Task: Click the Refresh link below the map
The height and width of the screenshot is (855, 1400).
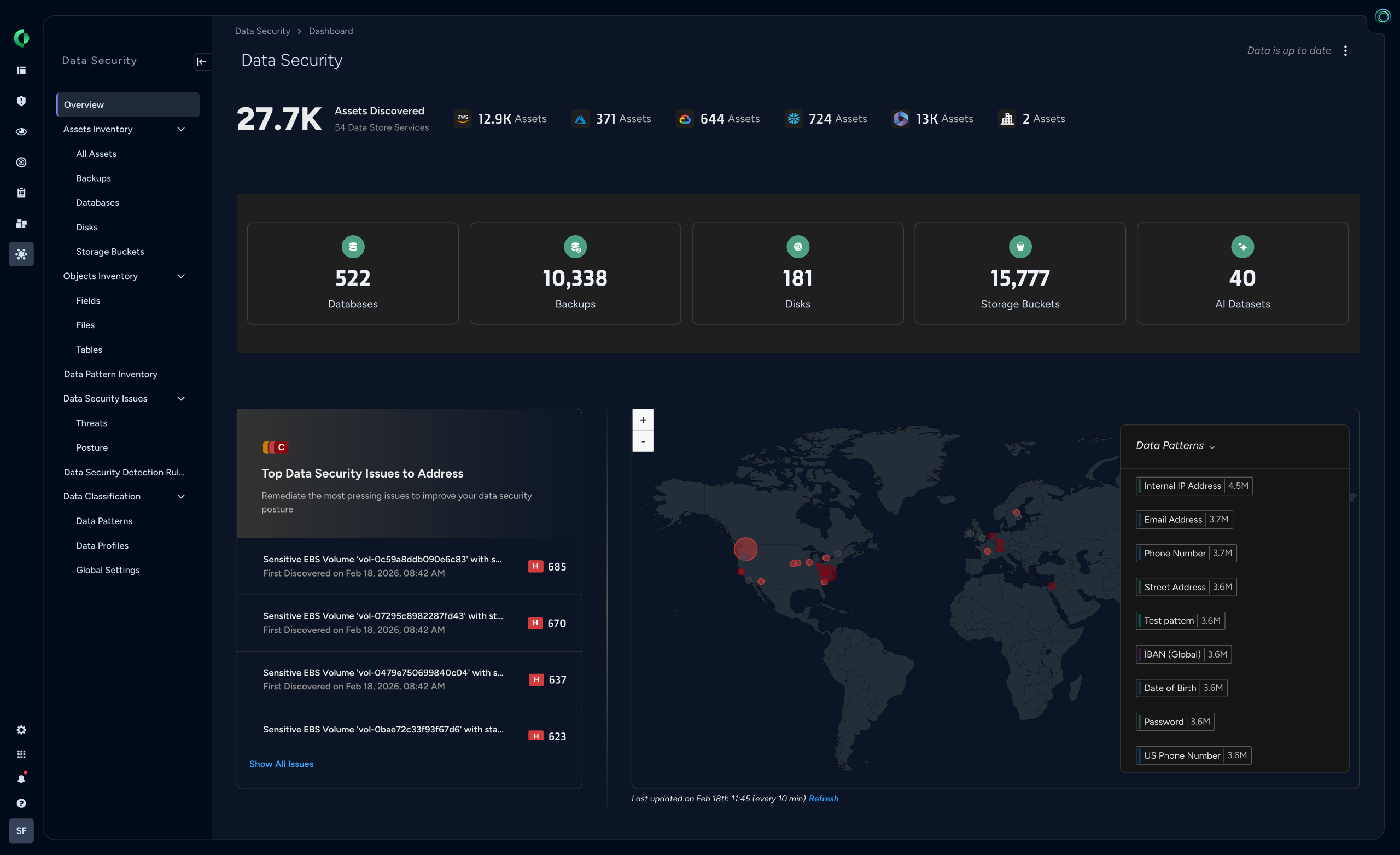Action: click(822, 798)
